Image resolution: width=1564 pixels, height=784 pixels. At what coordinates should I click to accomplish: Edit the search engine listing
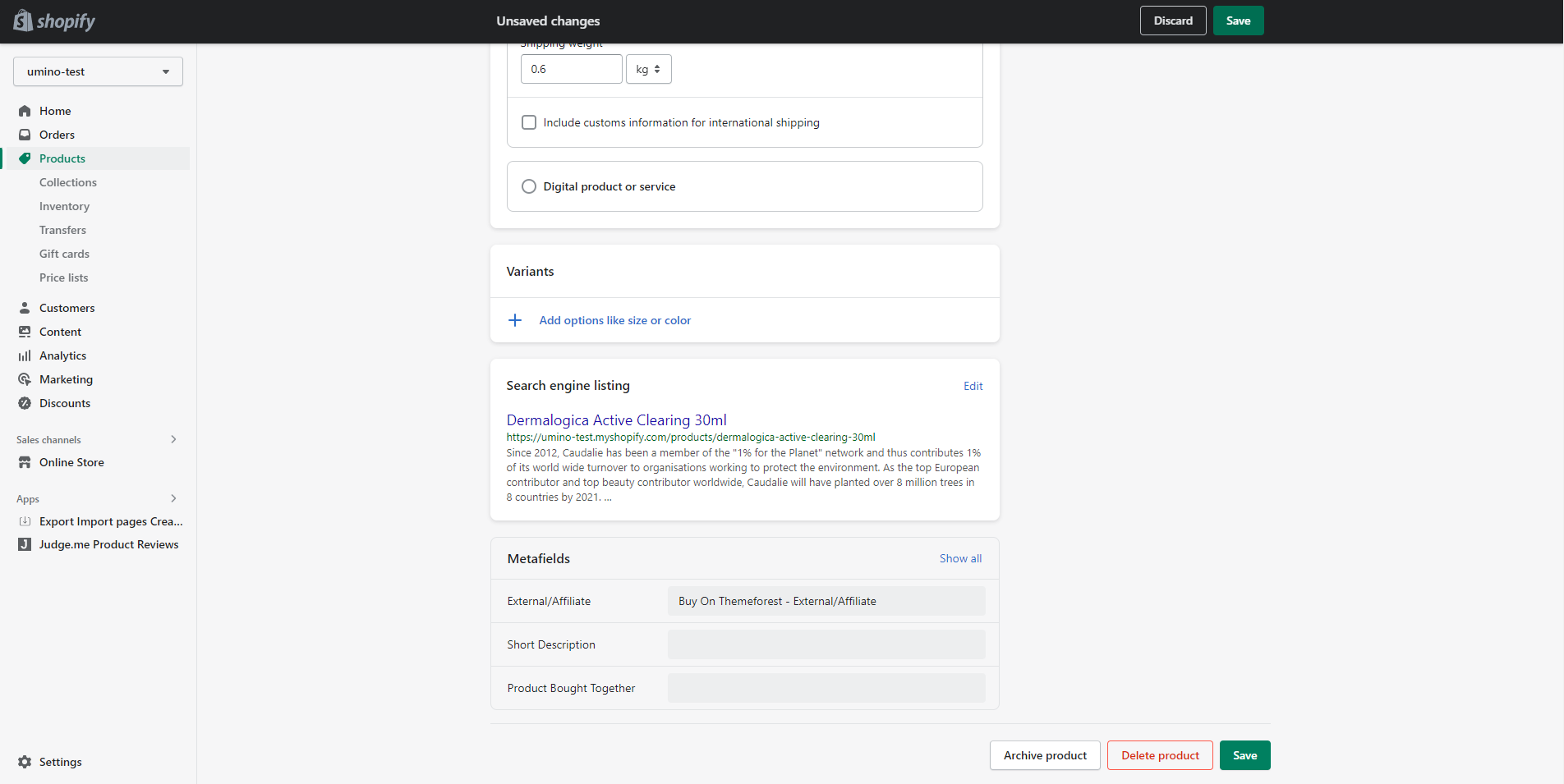(973, 386)
